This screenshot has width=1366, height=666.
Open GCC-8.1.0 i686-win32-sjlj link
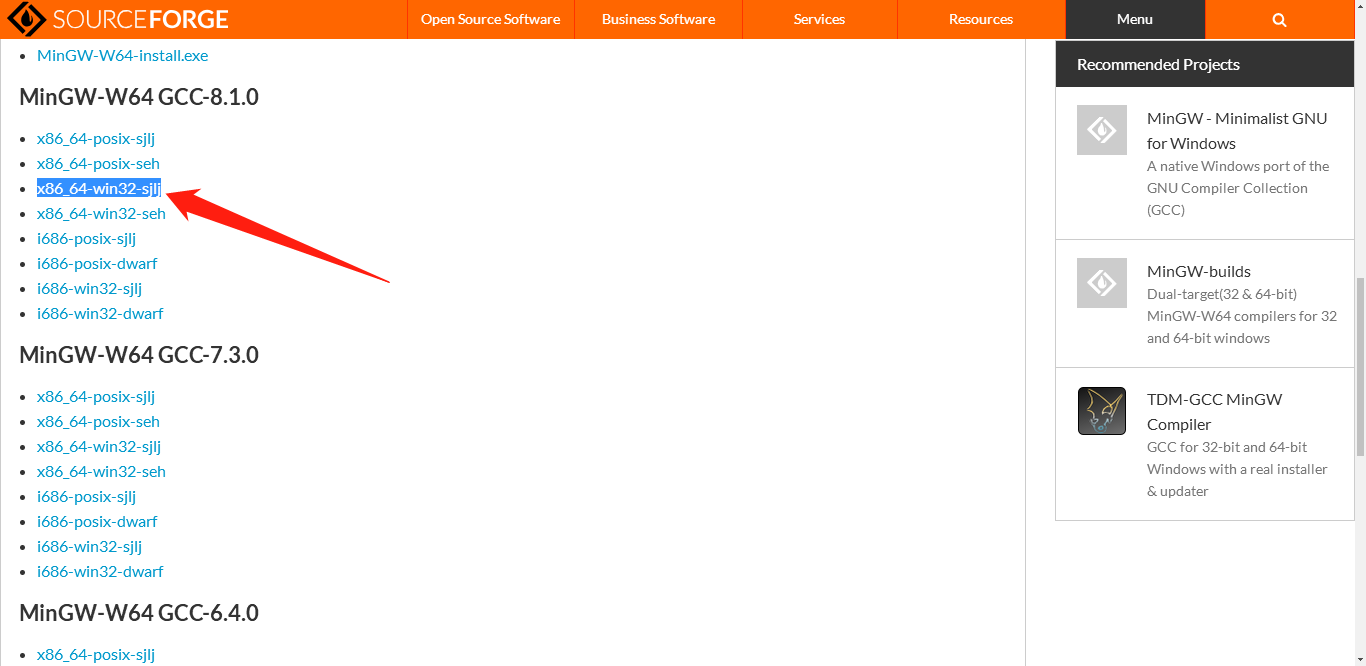(x=89, y=288)
